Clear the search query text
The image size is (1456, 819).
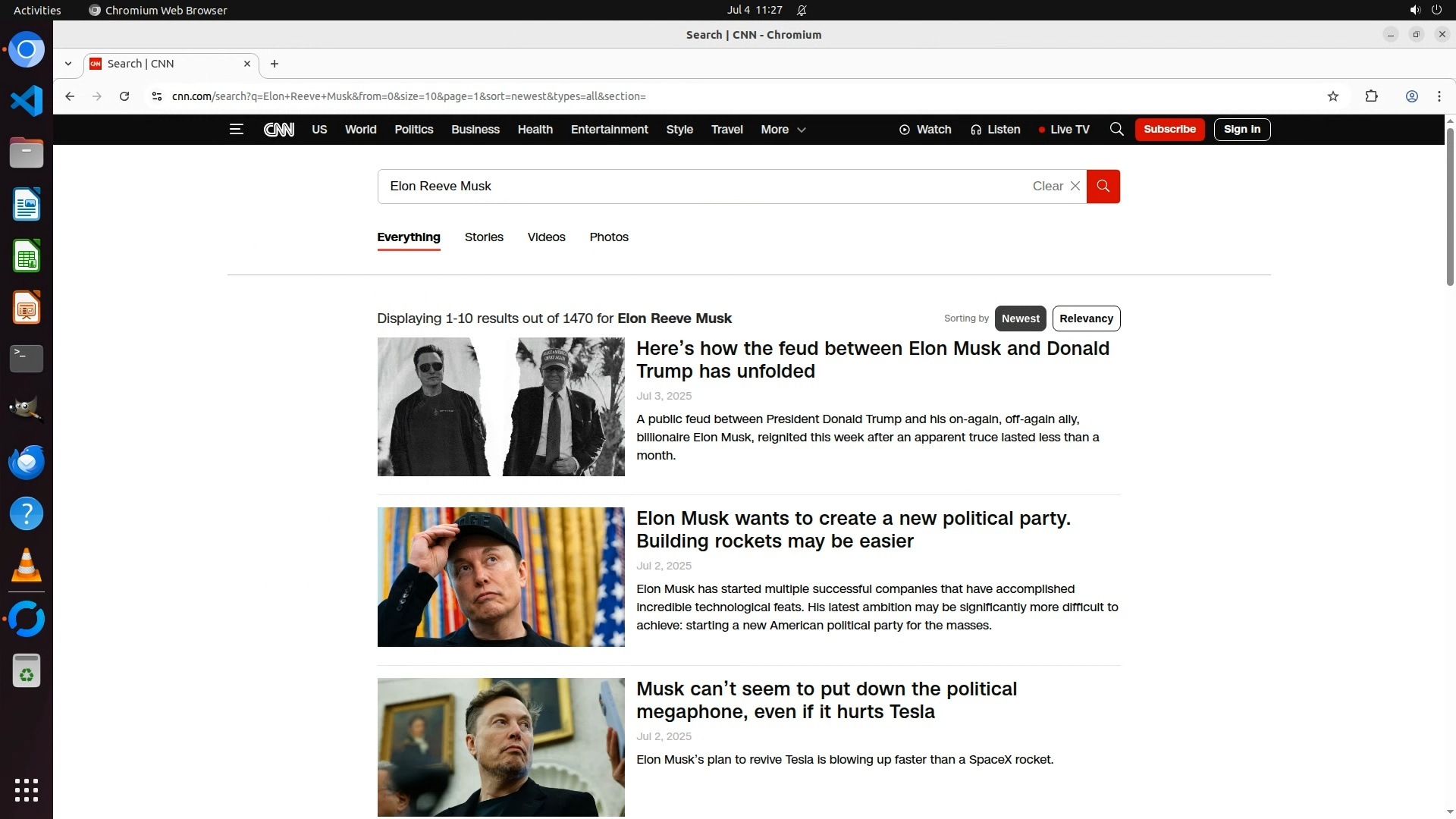(x=1056, y=187)
